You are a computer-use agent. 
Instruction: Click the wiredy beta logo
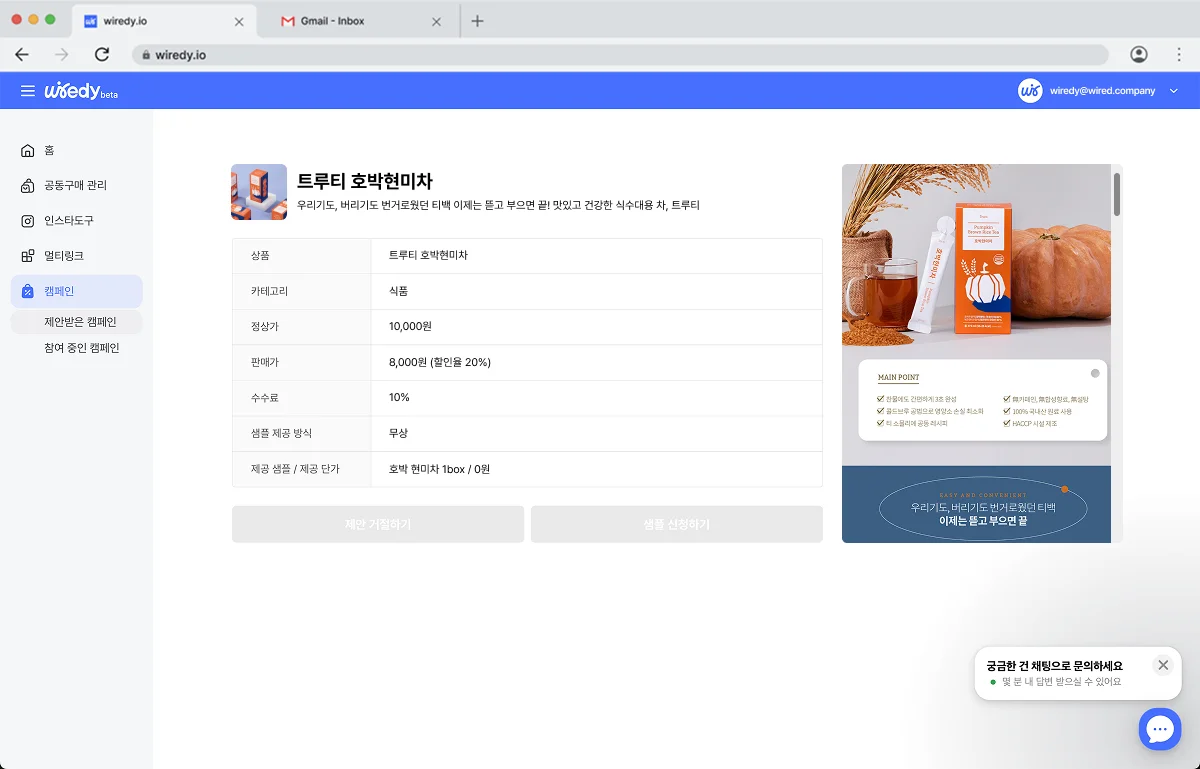(80, 90)
